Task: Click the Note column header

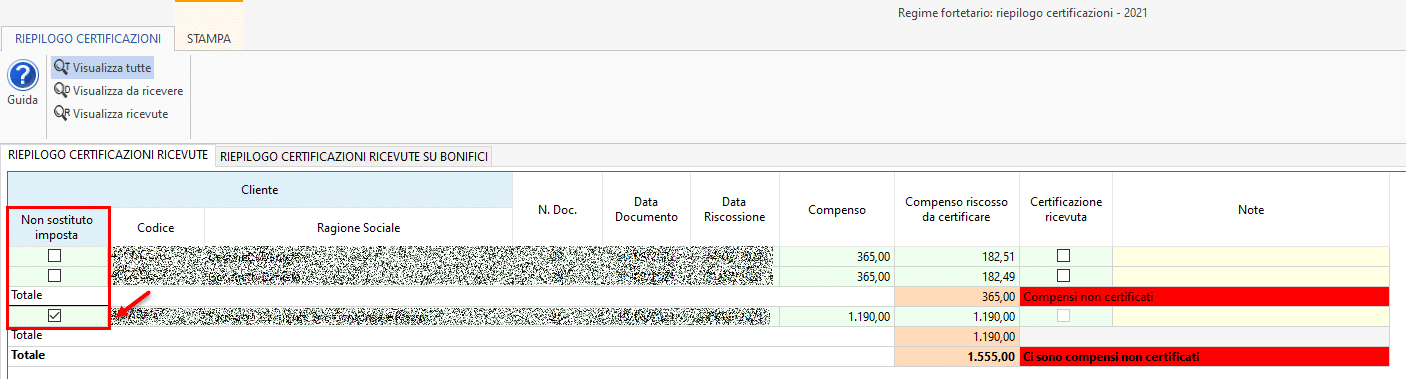Action: [1251, 209]
